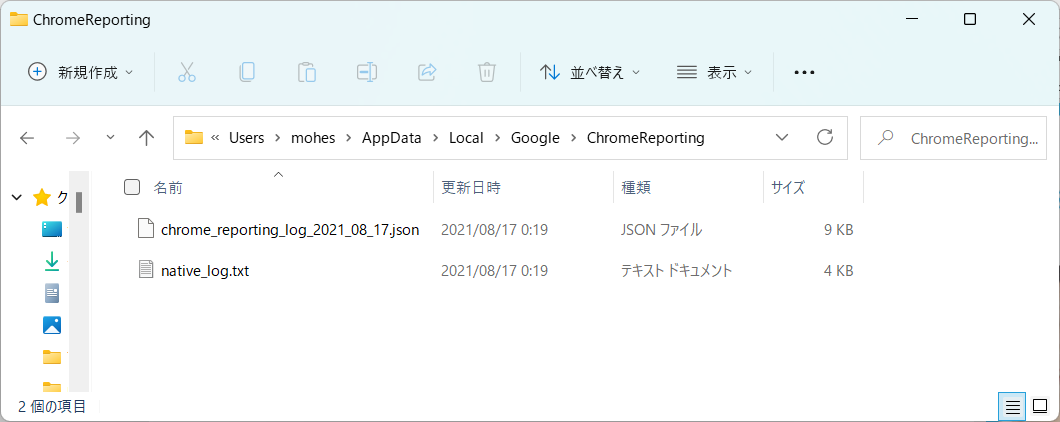The width and height of the screenshot is (1060, 422).
Task: Collapse the Quick access tree chevron
Action: (17, 197)
